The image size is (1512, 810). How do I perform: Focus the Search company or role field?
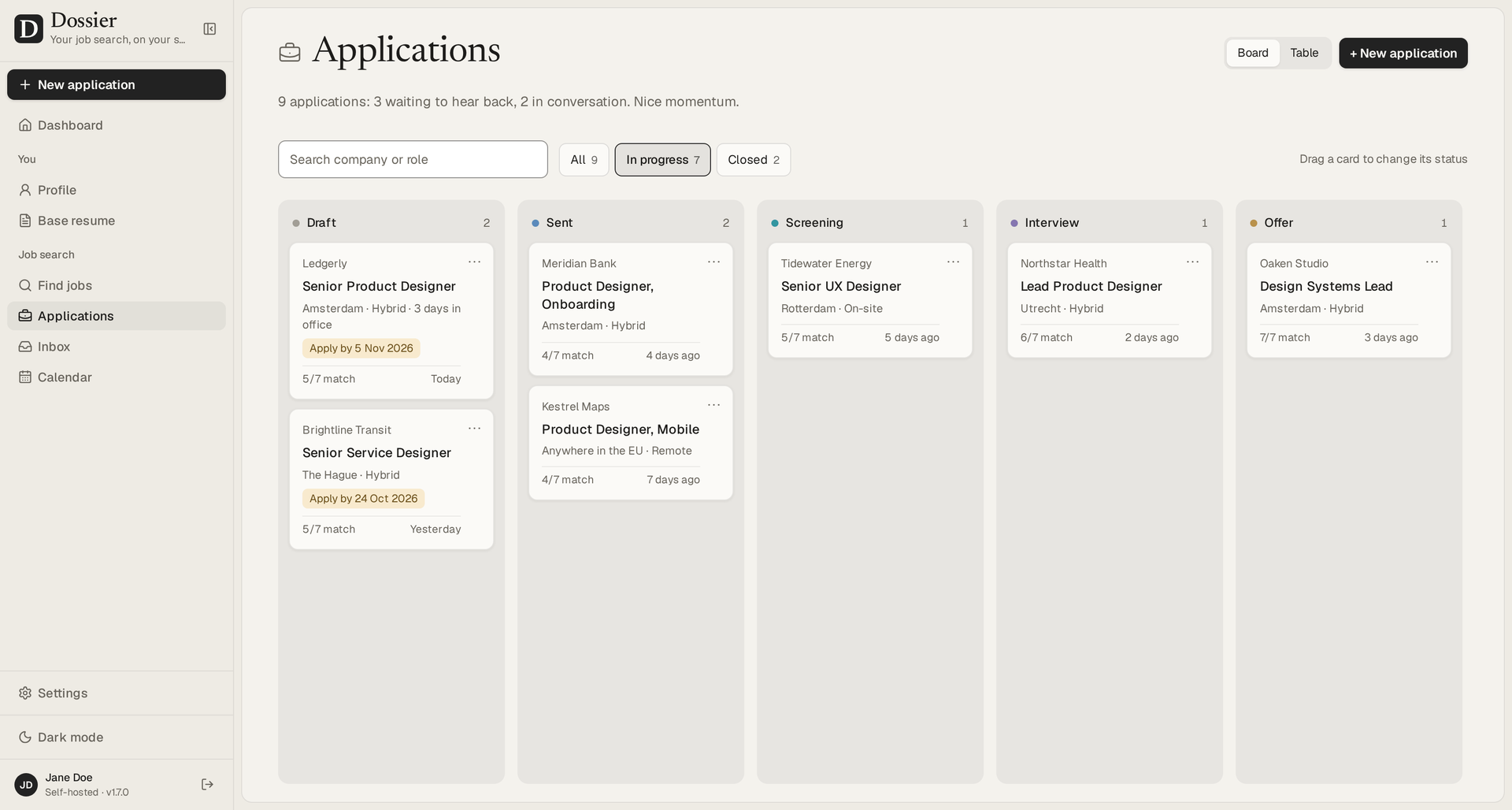pos(413,159)
